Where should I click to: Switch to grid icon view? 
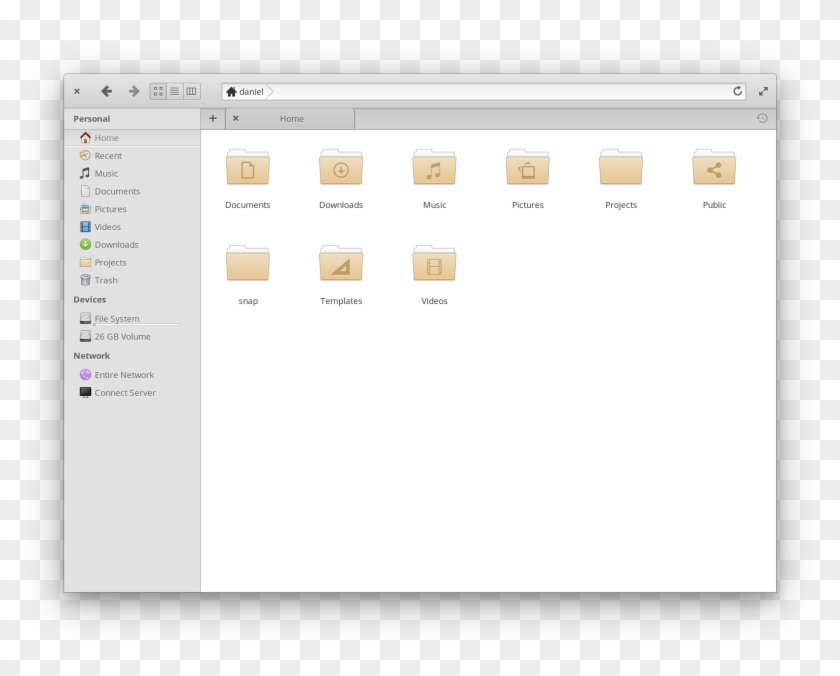pyautogui.click(x=158, y=91)
